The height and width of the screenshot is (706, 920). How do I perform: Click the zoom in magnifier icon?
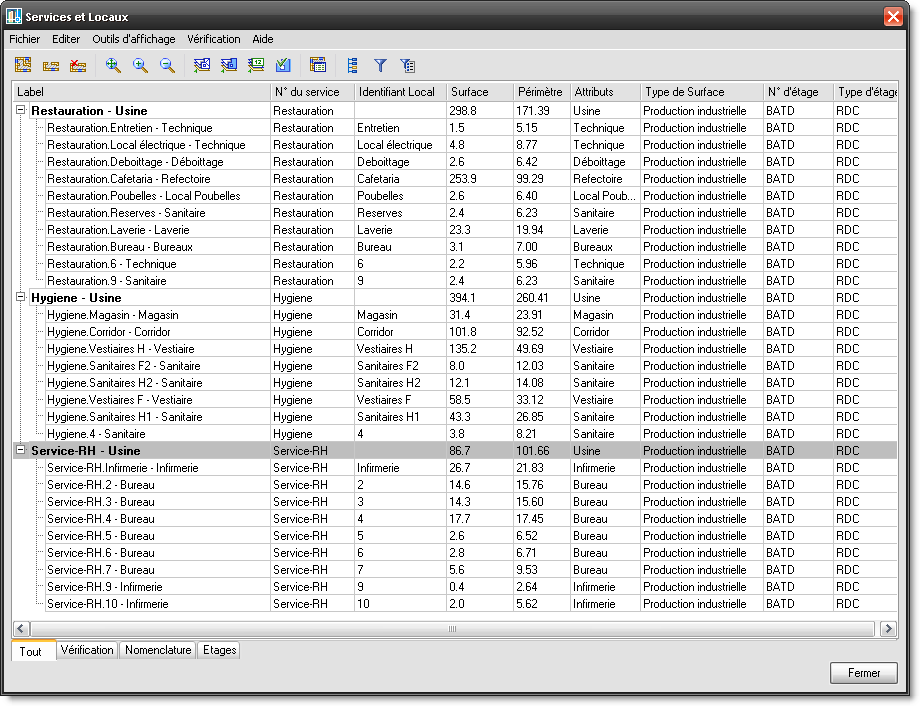click(x=140, y=65)
